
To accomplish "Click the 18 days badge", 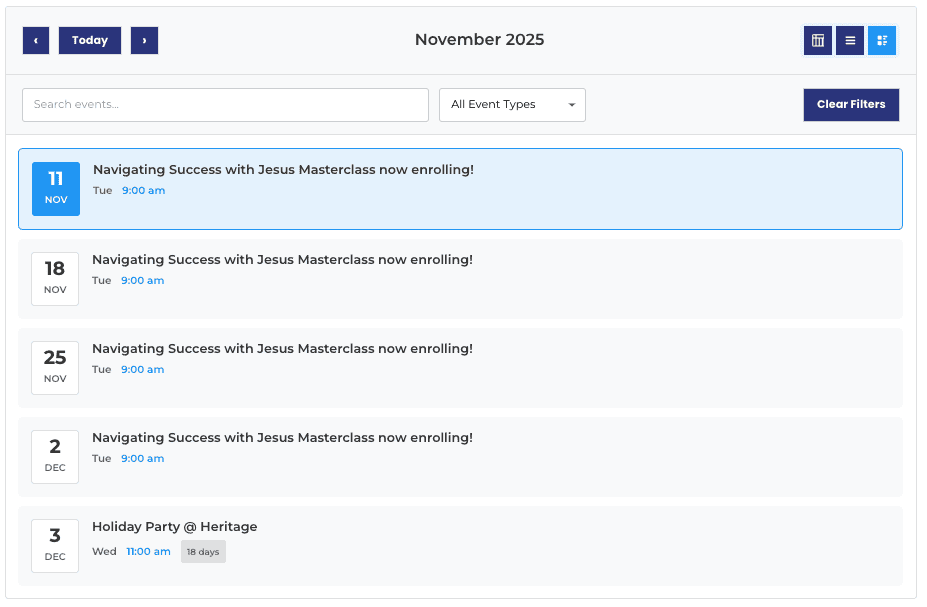I will point(203,552).
